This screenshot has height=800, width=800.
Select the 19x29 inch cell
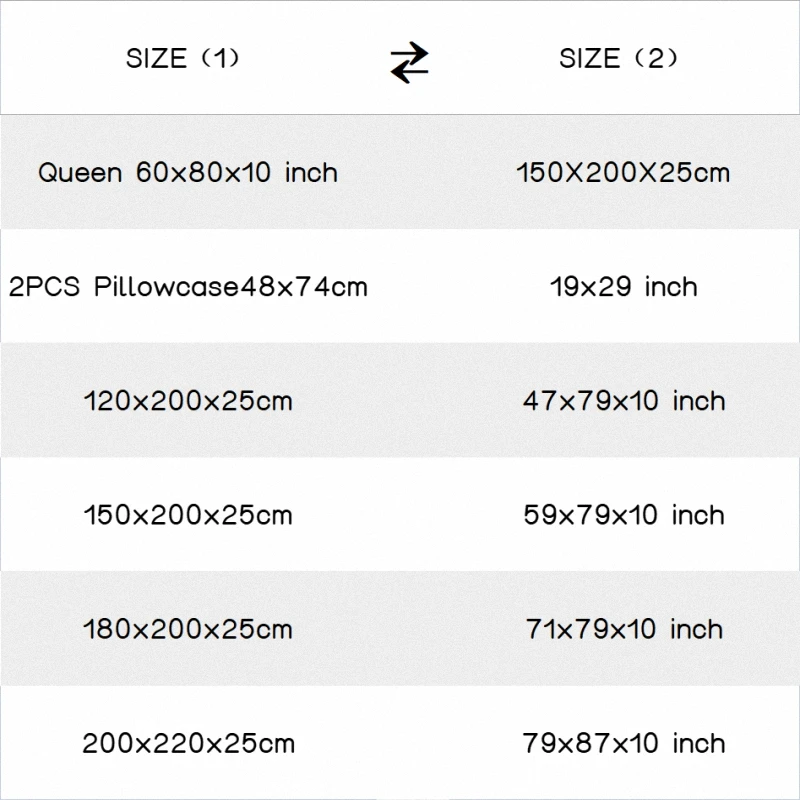tap(623, 288)
